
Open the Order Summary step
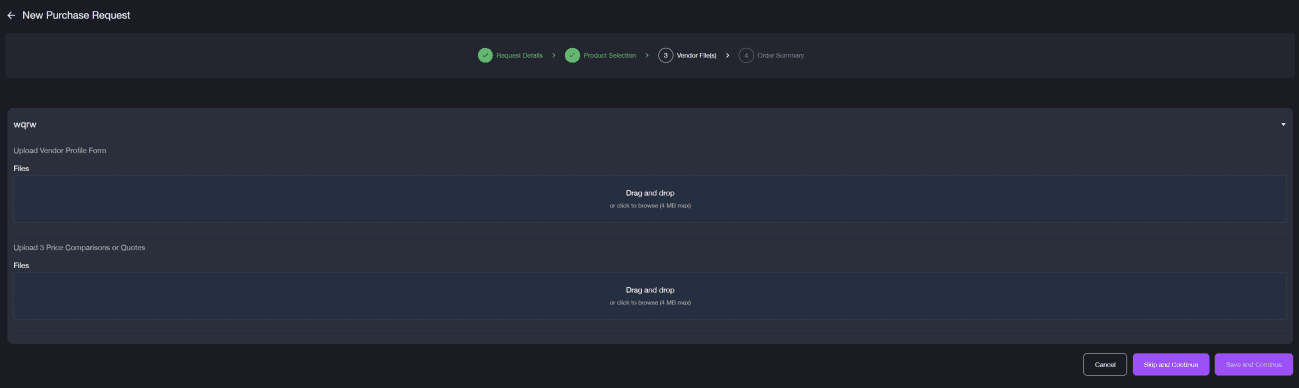pos(781,55)
